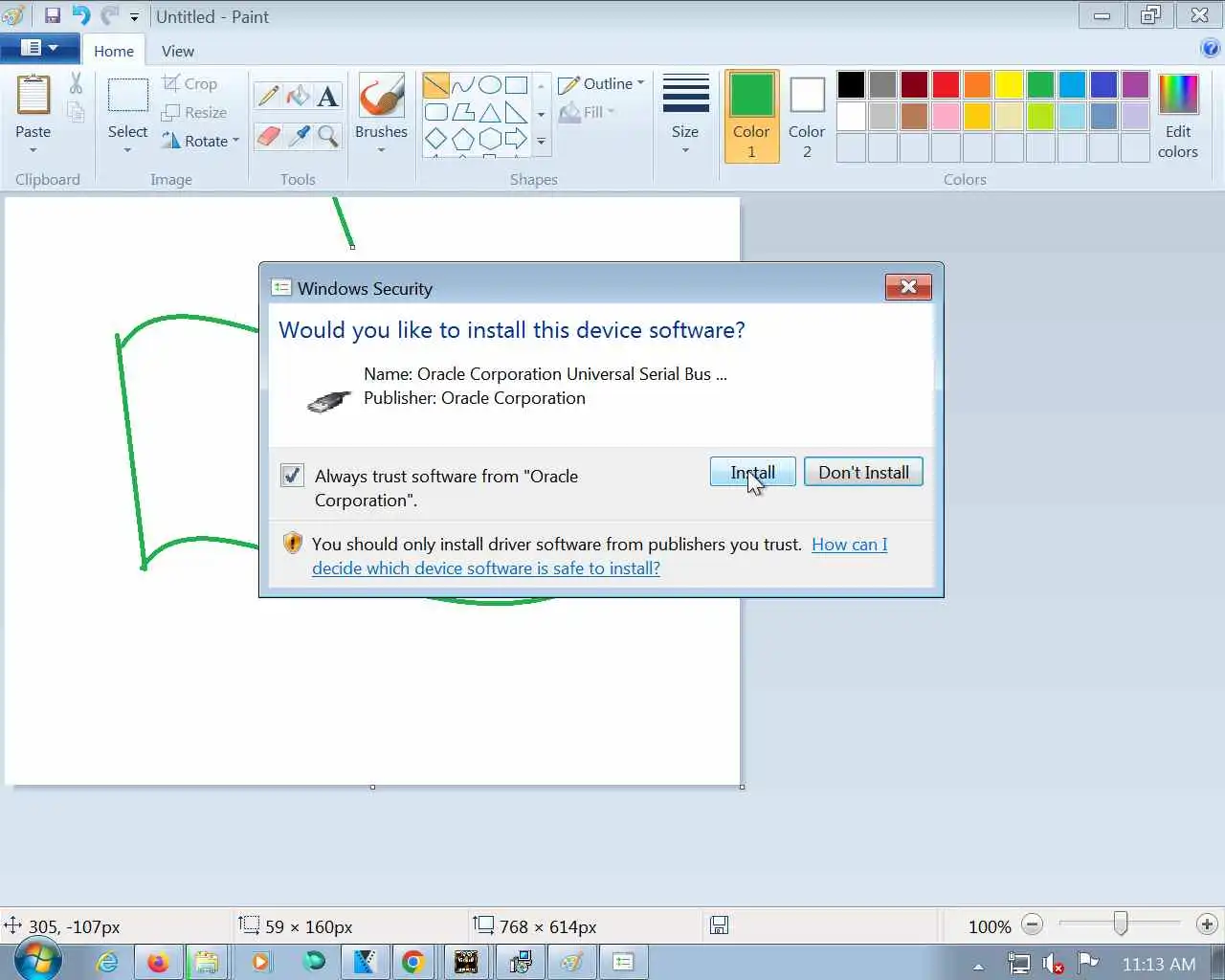Pick the Triangle shape
The image size is (1225, 980).
pyautogui.click(x=489, y=112)
